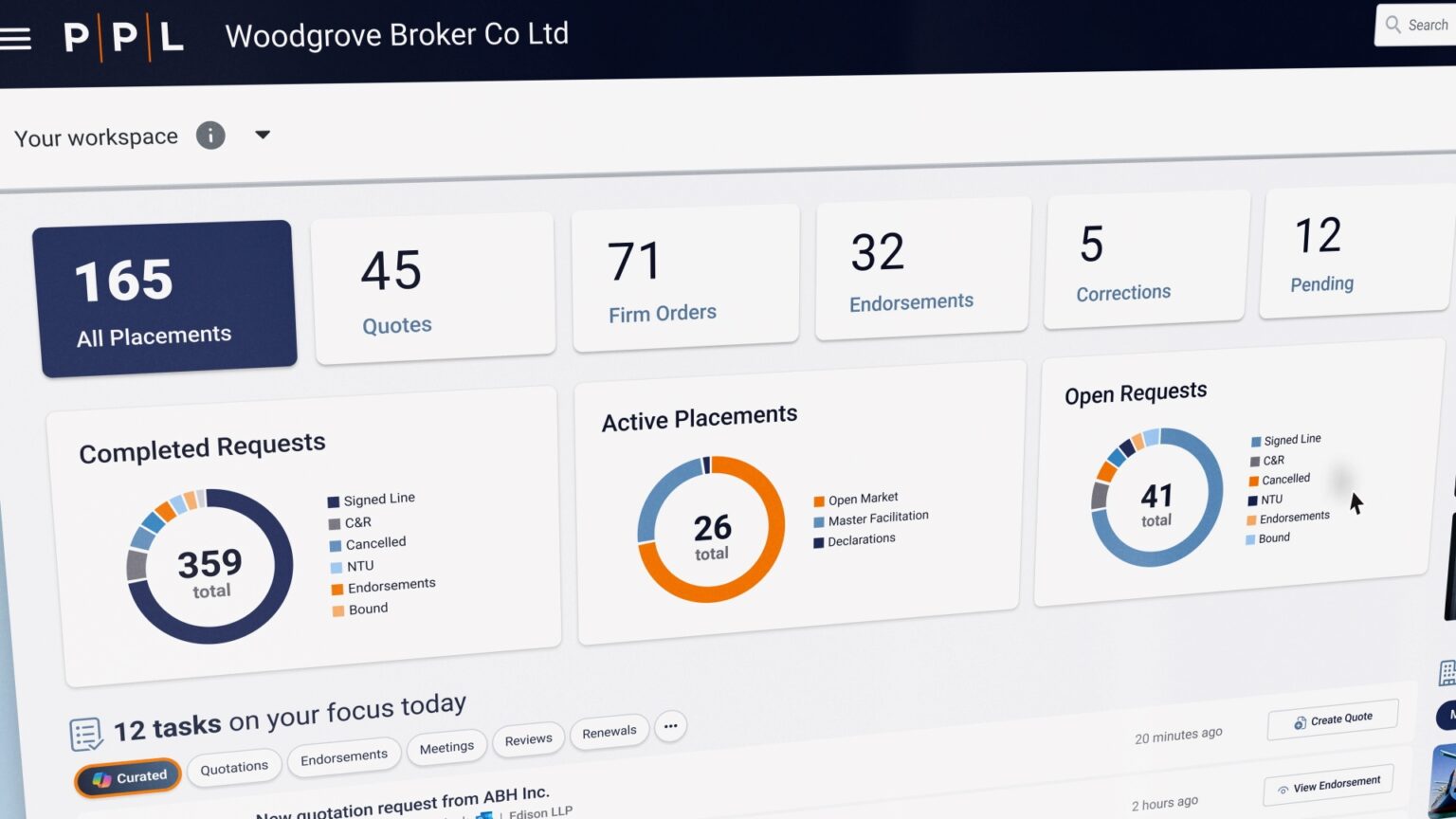Select the Curated filter chip
This screenshot has height=819, width=1456.
(129, 778)
